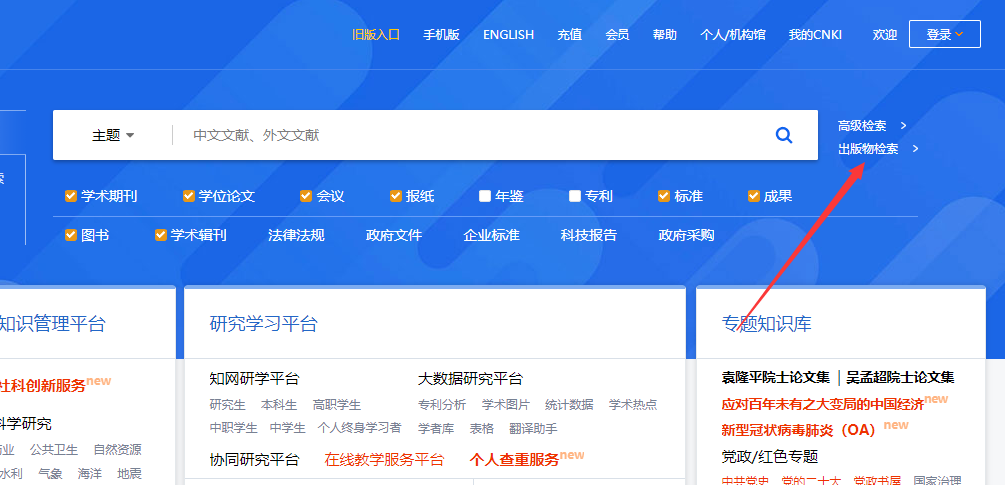Tick the 专利 checkbox
Image resolution: width=1005 pixels, height=485 pixels.
[575, 196]
